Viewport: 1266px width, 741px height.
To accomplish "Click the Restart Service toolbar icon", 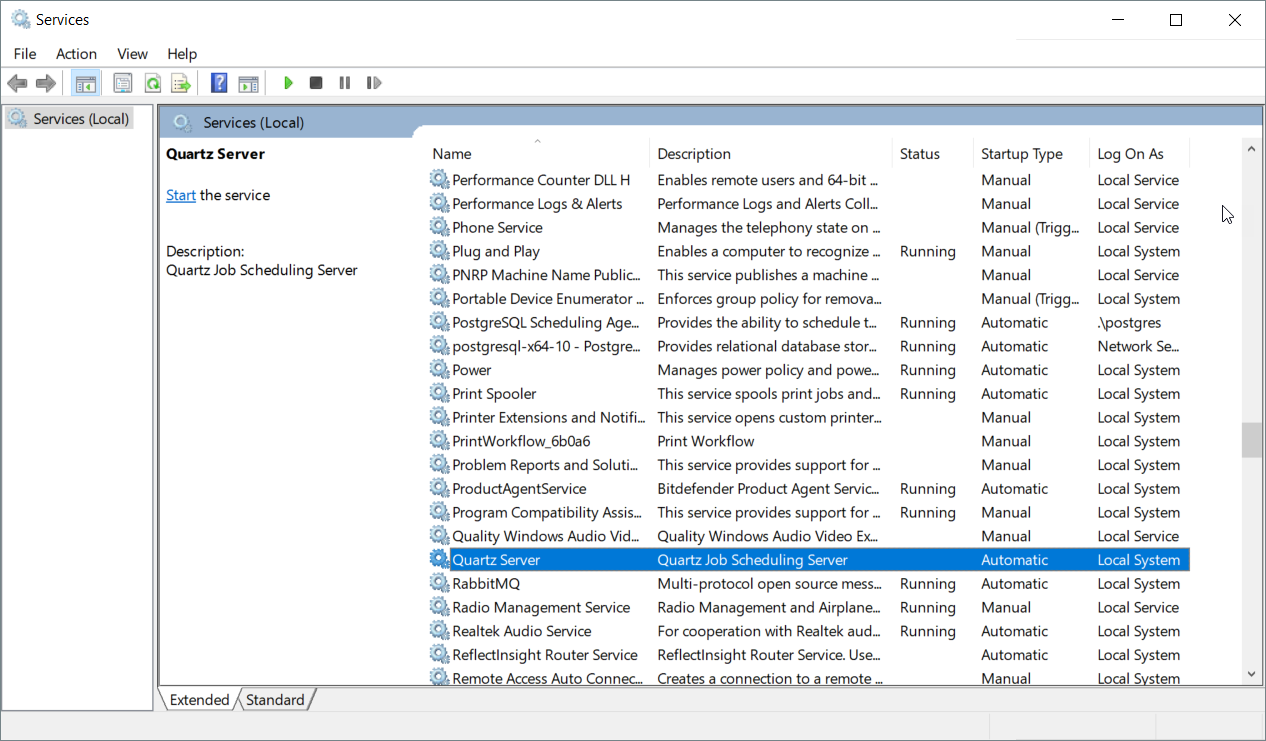I will tap(374, 83).
